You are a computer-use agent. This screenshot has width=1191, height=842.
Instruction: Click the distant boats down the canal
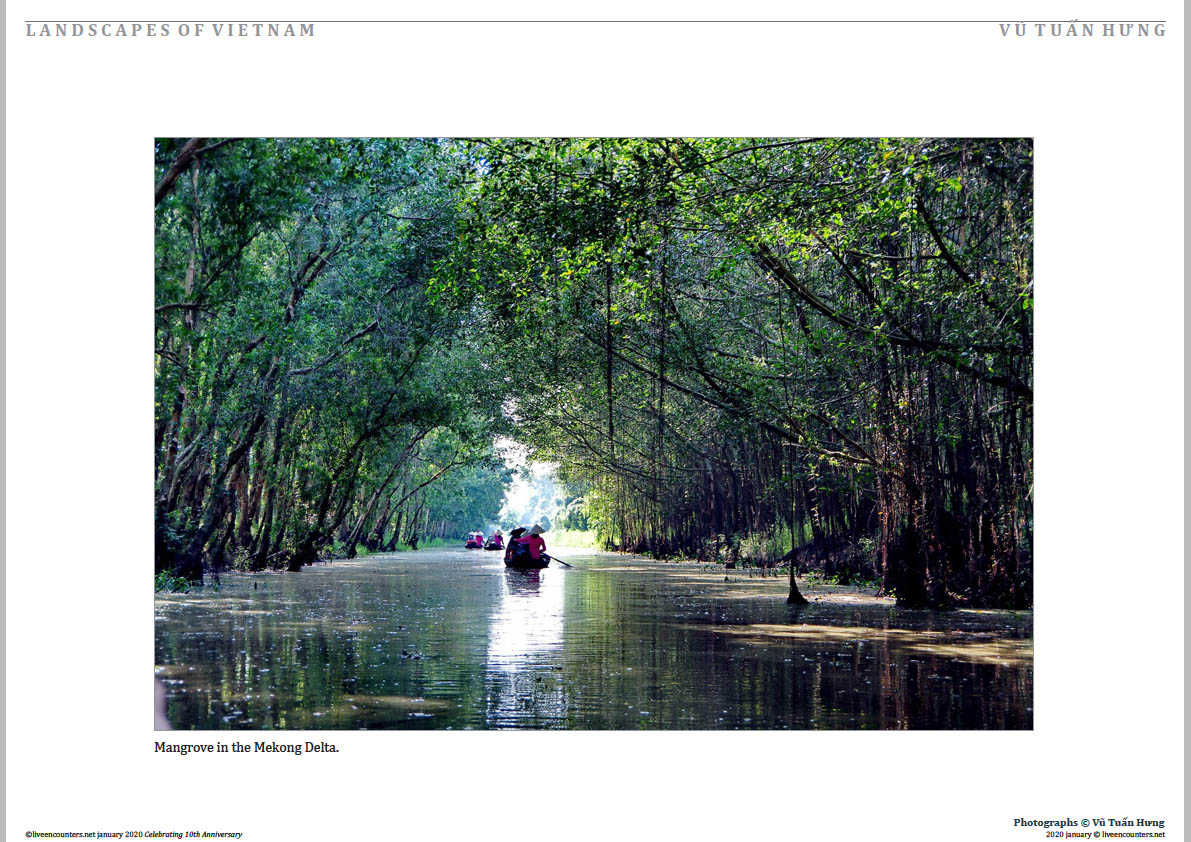point(484,541)
